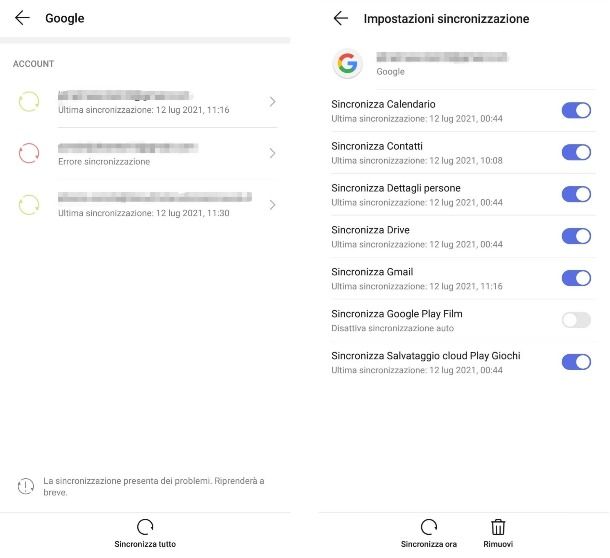610x558 pixels.
Task: Select the 'Sincronizza Gmail' label
Action: click(372, 272)
